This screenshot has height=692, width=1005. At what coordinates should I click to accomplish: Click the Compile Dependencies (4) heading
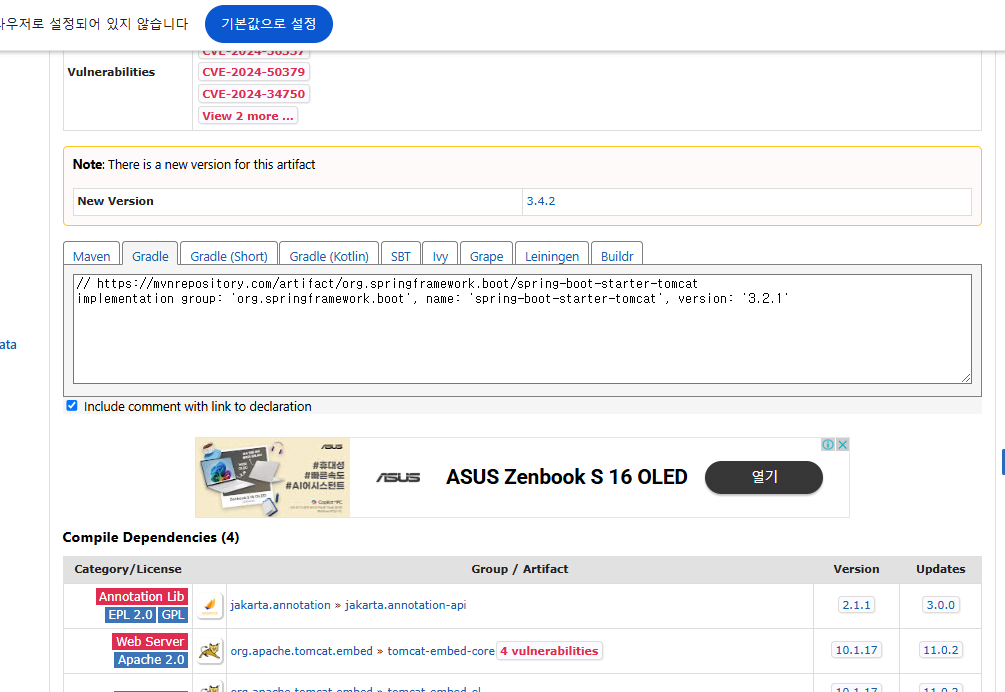click(x=151, y=537)
